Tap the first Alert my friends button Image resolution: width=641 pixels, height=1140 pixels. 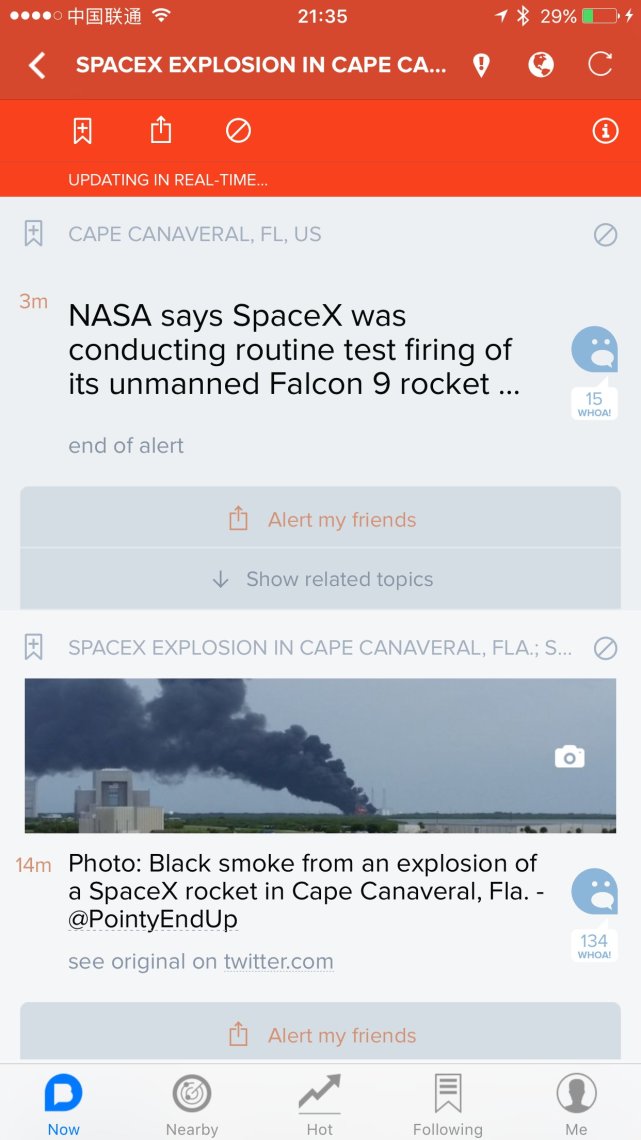click(321, 519)
